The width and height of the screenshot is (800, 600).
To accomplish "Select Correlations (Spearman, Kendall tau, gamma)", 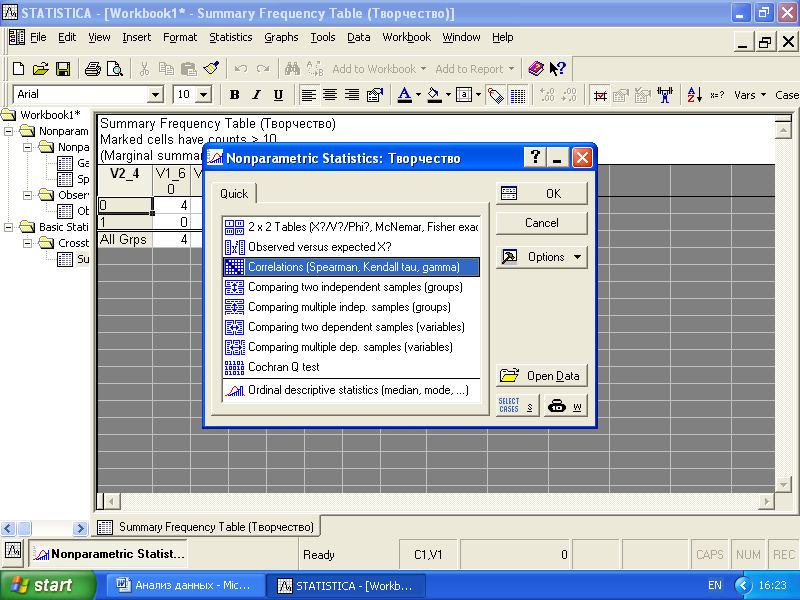I will pyautogui.click(x=352, y=267).
